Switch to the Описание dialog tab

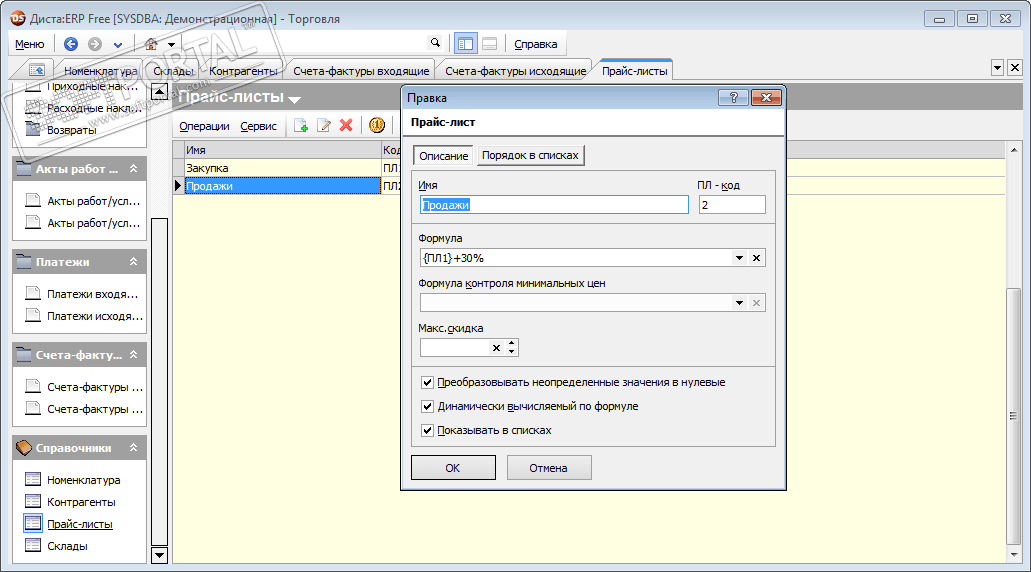click(x=443, y=156)
